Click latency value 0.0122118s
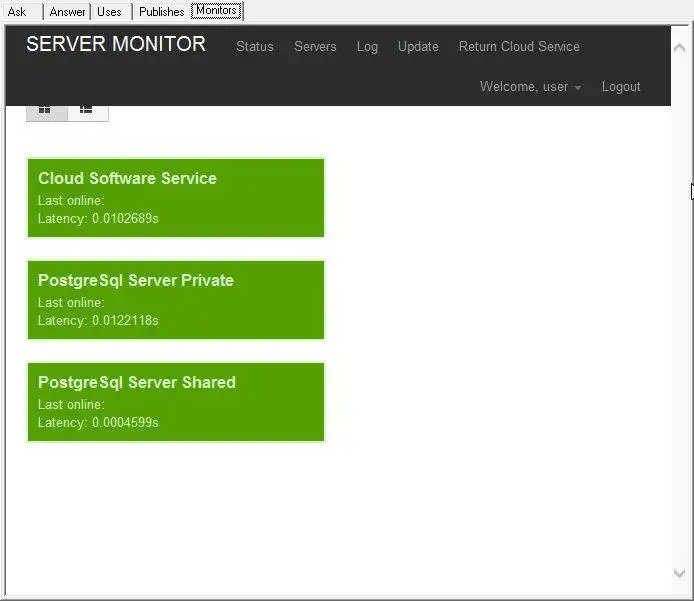Viewport: 694px width, 601px height. [125, 320]
